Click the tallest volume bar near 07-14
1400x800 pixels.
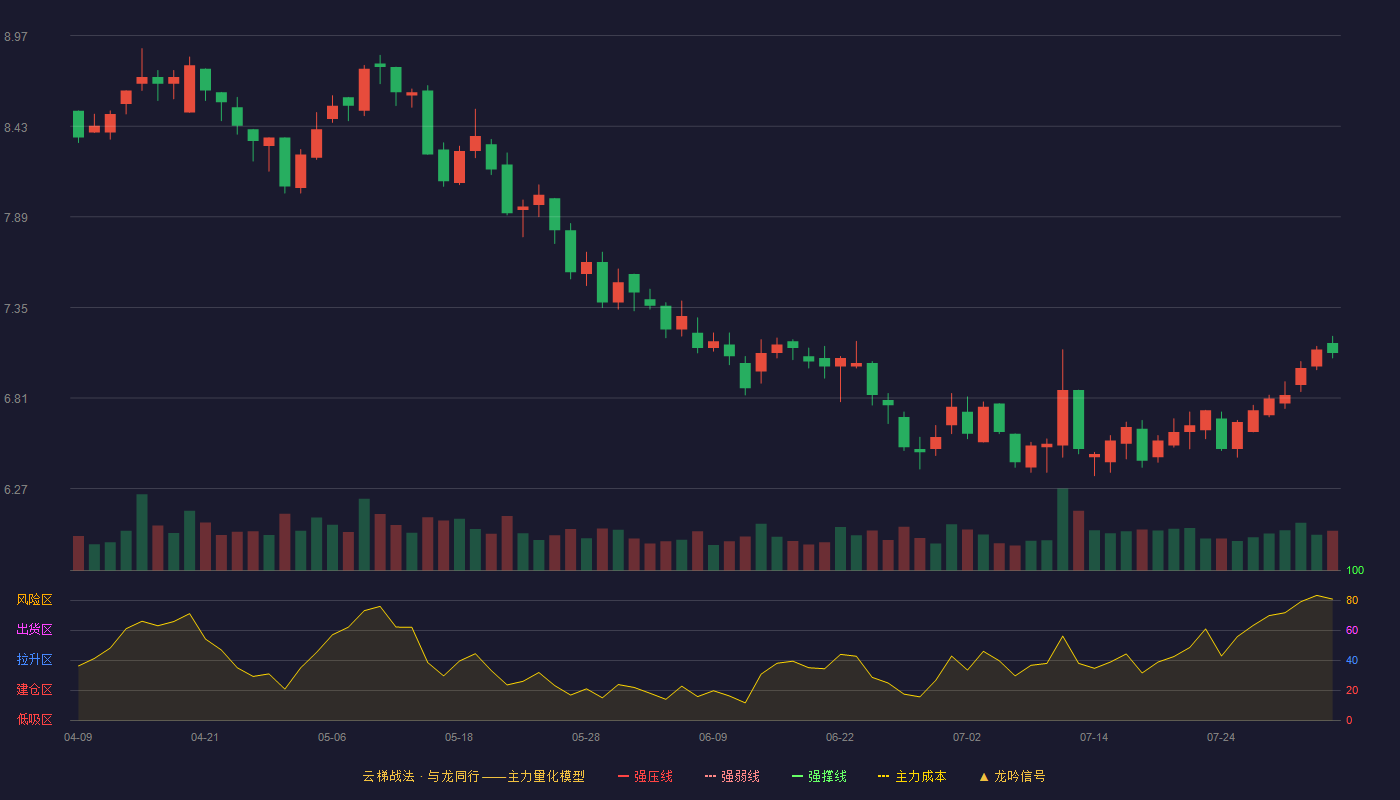coord(1062,529)
